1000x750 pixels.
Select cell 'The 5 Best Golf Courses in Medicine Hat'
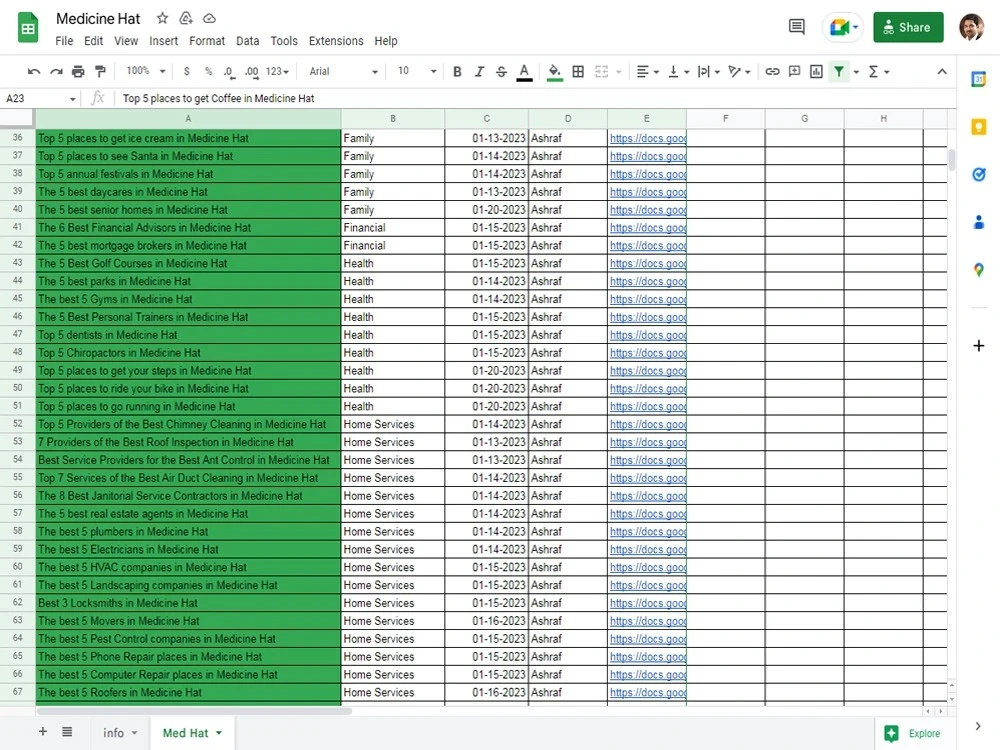(188, 263)
